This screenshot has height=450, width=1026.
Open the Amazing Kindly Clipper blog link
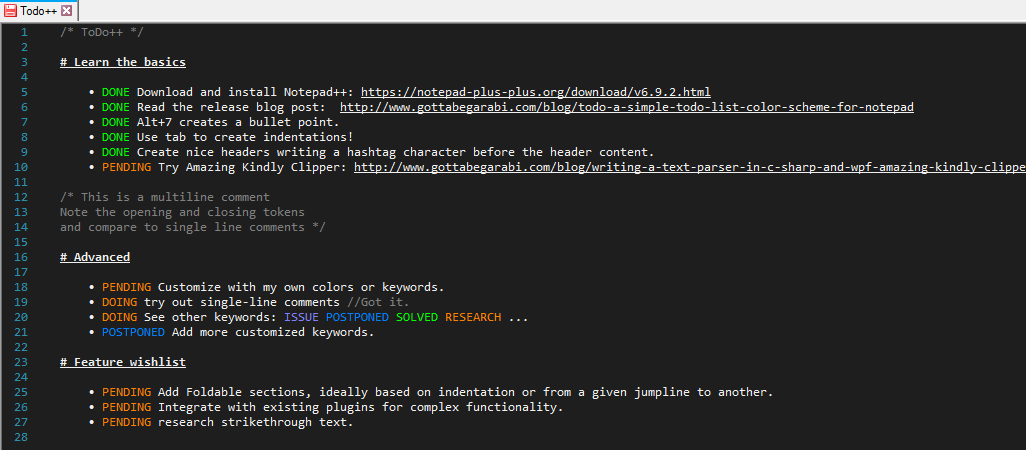[x=690, y=167]
